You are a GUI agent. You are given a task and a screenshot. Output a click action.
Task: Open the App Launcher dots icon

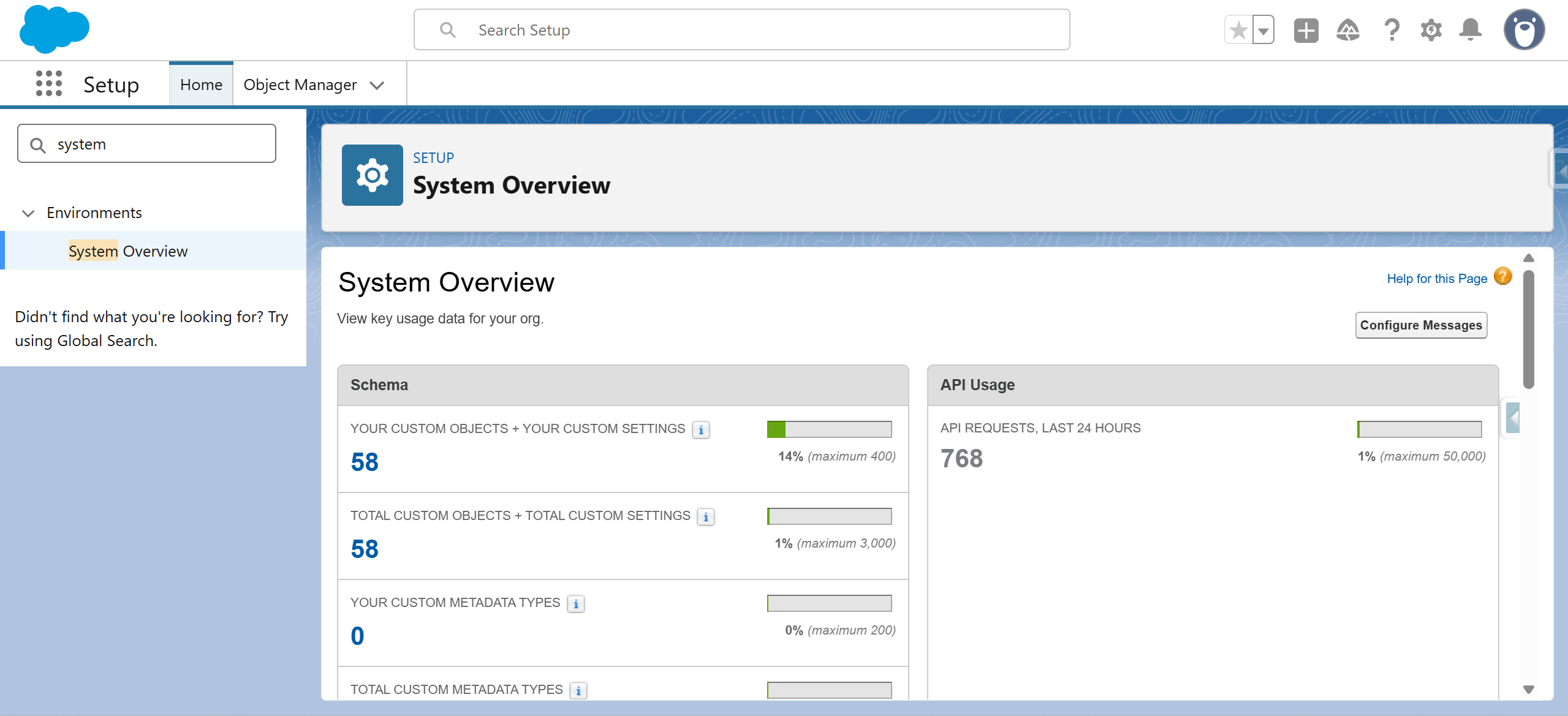coord(49,84)
